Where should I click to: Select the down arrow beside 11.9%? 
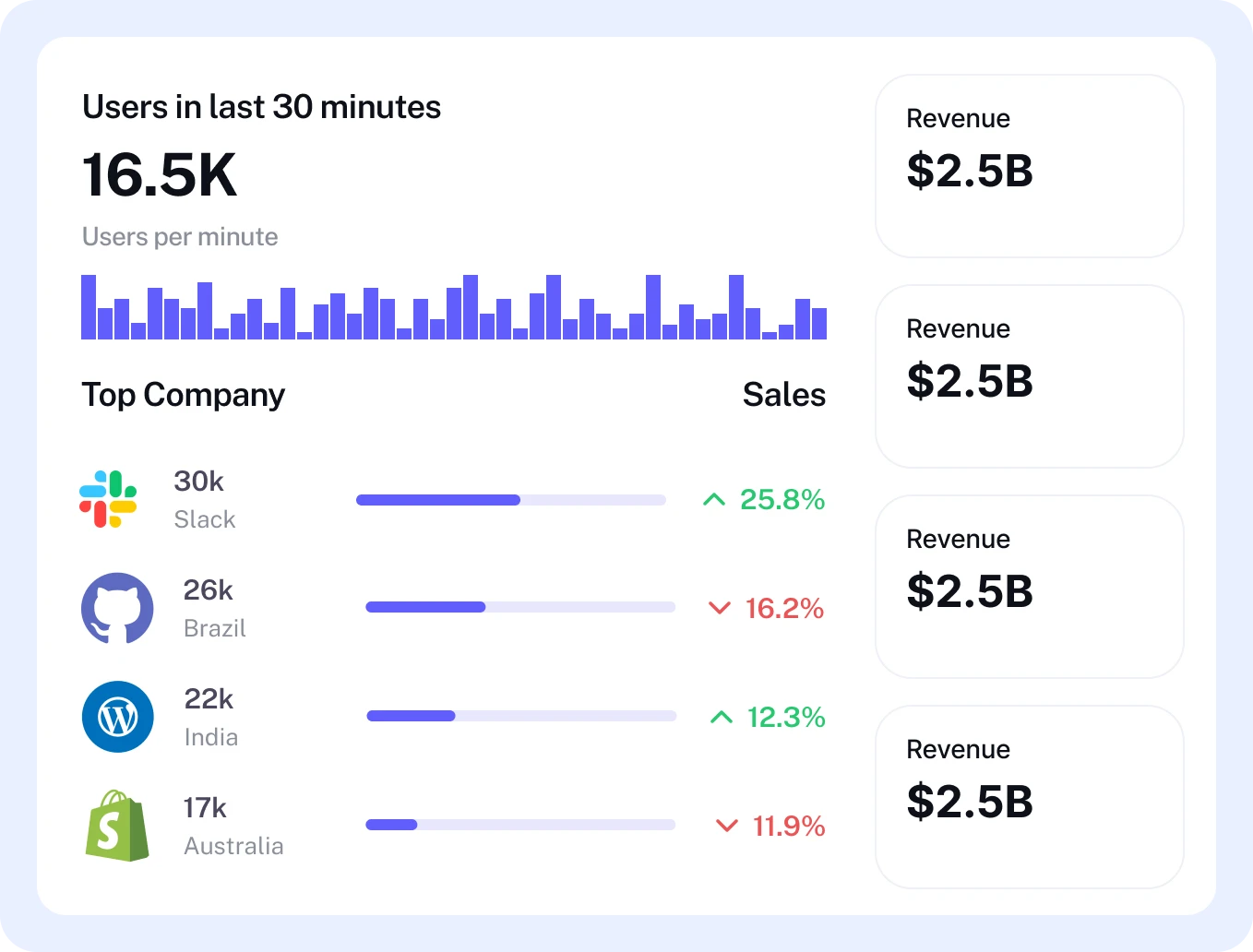pyautogui.click(x=727, y=826)
